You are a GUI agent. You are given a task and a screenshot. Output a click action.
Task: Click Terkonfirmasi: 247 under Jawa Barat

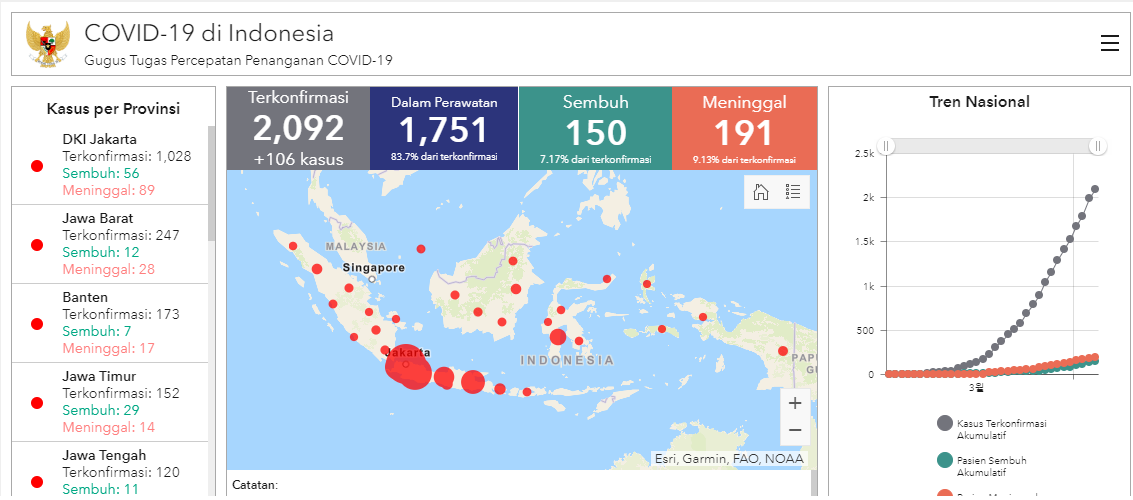click(121, 235)
